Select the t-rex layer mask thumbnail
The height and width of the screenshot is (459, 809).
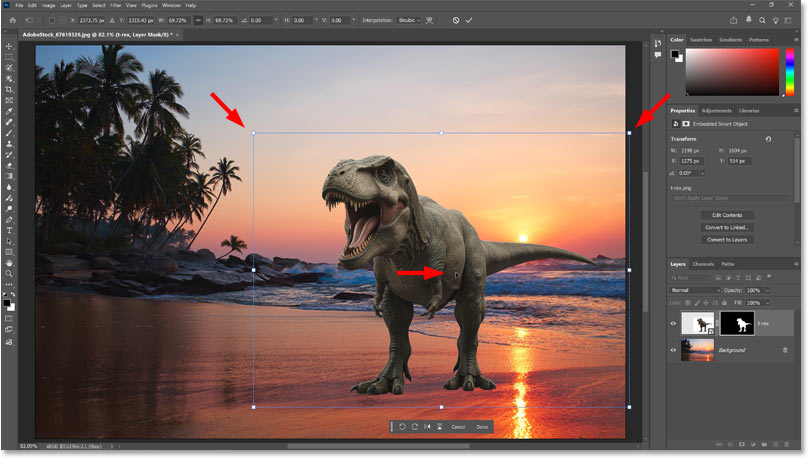point(737,324)
